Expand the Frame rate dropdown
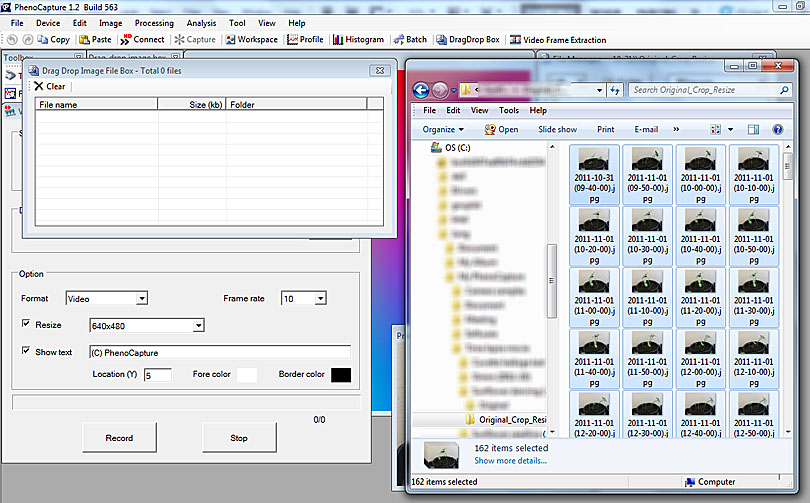This screenshot has width=810, height=503. pyautogui.click(x=320, y=298)
